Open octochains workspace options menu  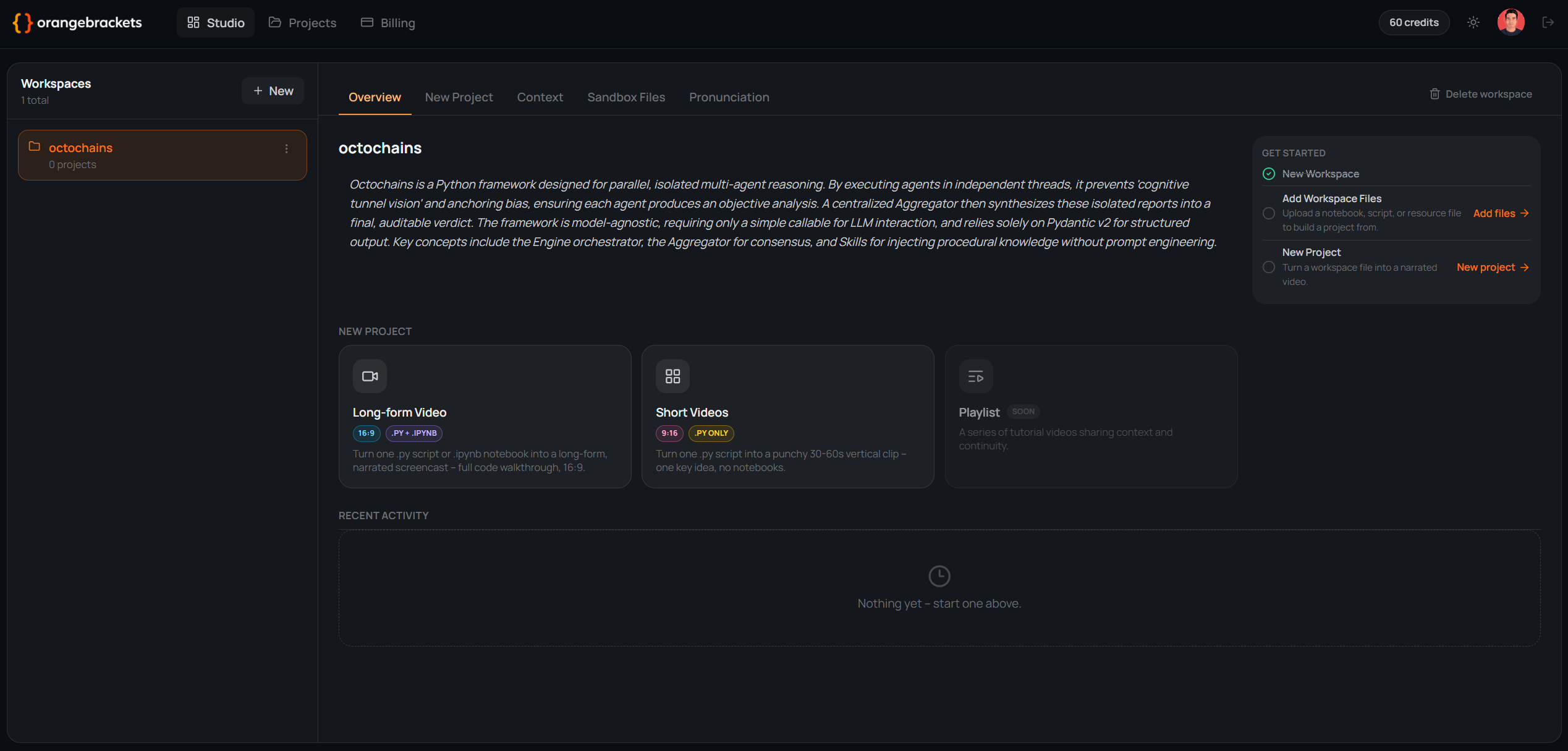(x=286, y=149)
